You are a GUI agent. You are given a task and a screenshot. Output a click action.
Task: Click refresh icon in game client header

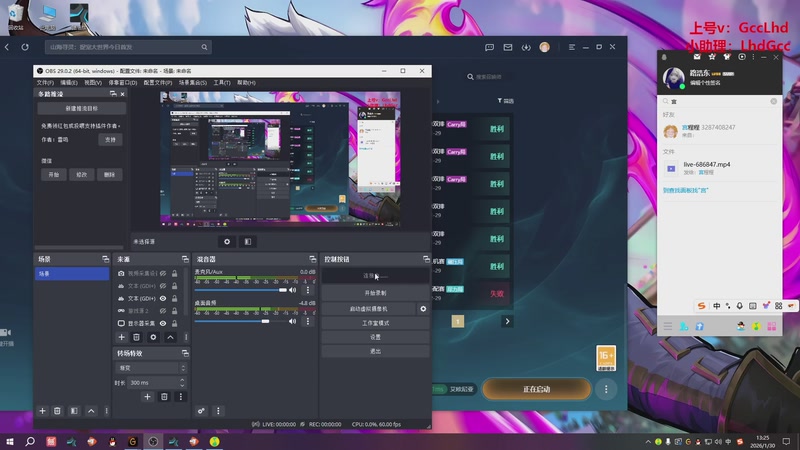click(25, 47)
